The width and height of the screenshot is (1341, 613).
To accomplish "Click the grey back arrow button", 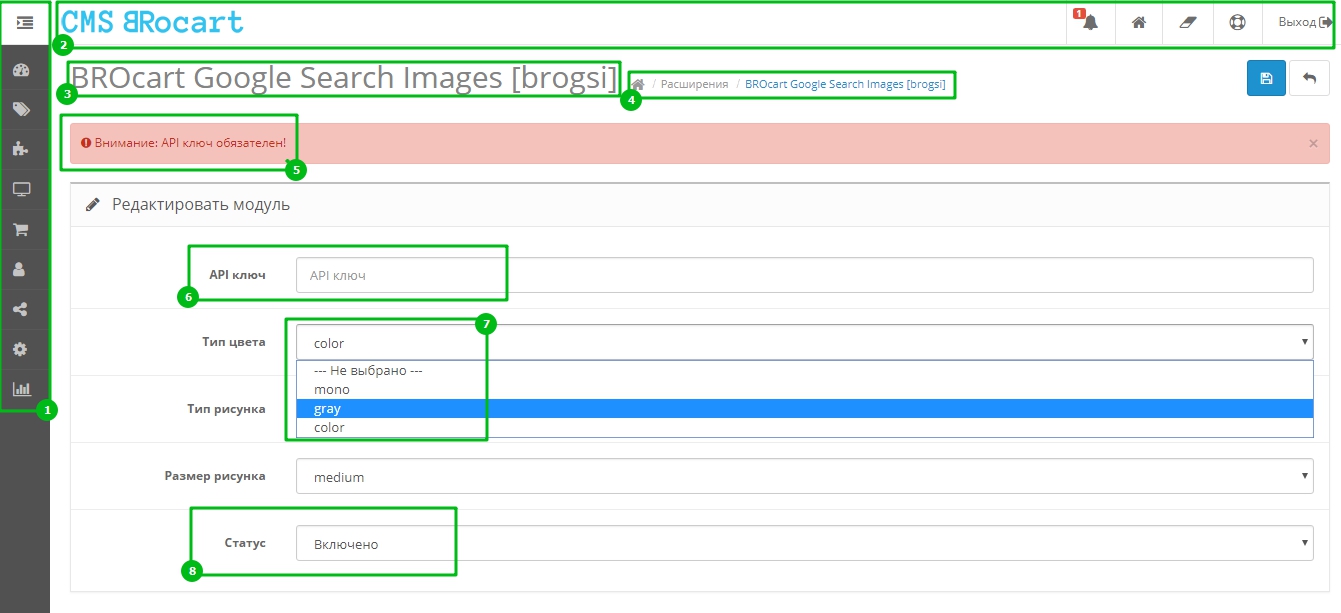I will pyautogui.click(x=1309, y=78).
